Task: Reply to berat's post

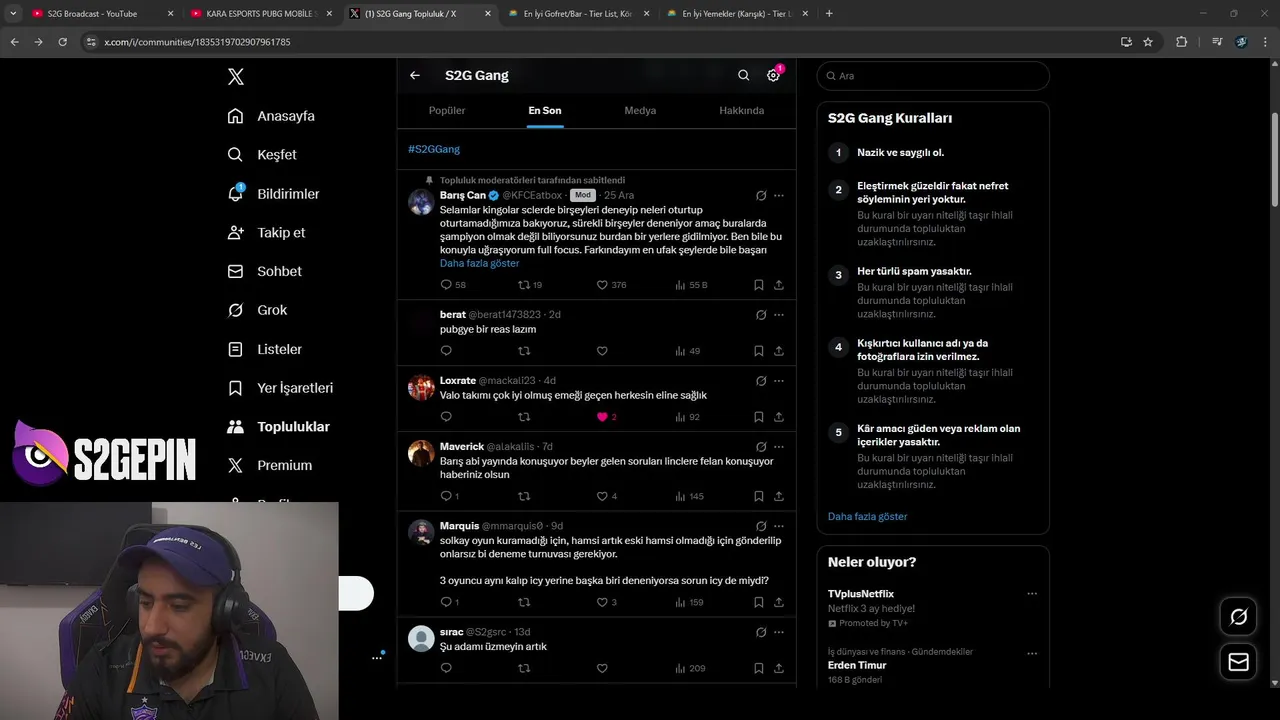Action: pyautogui.click(x=446, y=351)
